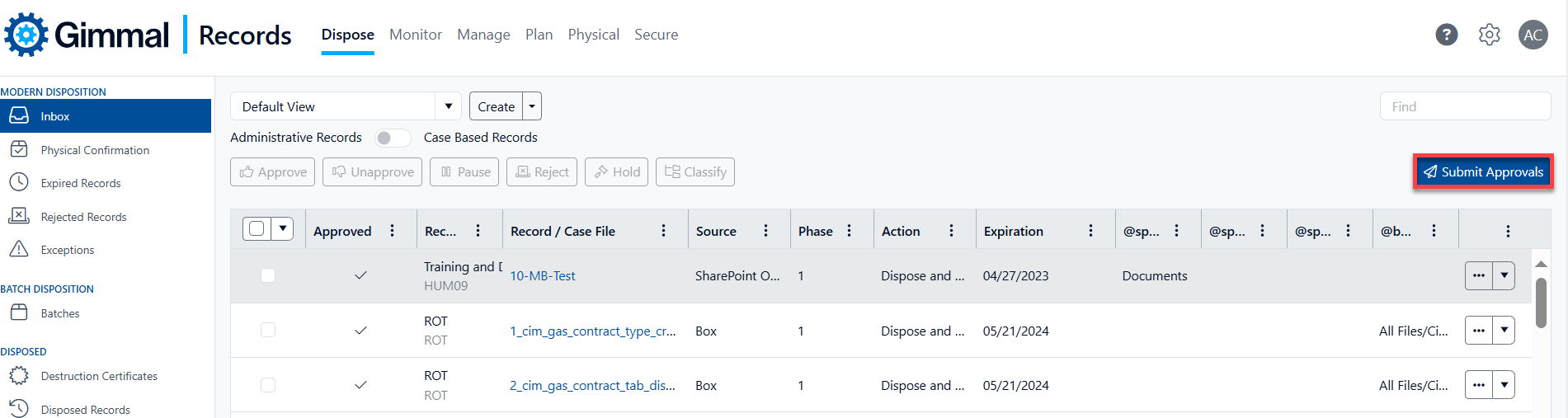Check the select-all checkbox in table header

pyautogui.click(x=257, y=228)
